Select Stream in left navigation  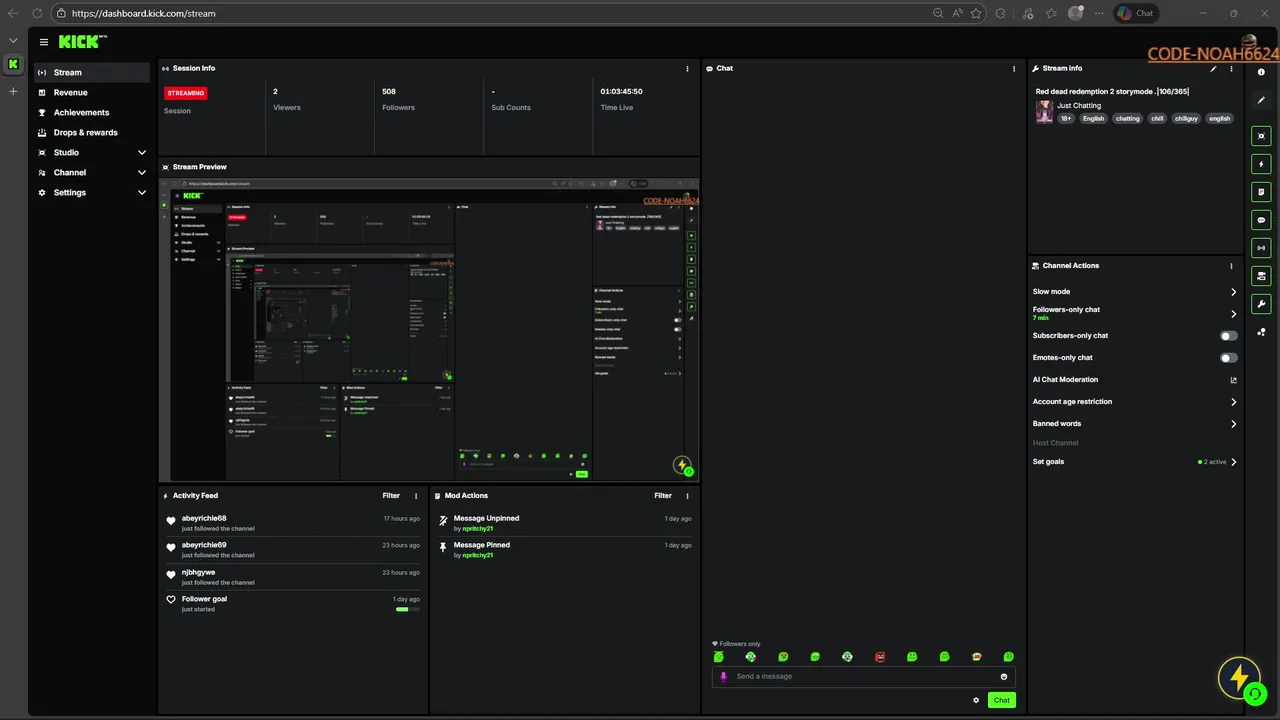tap(92, 73)
